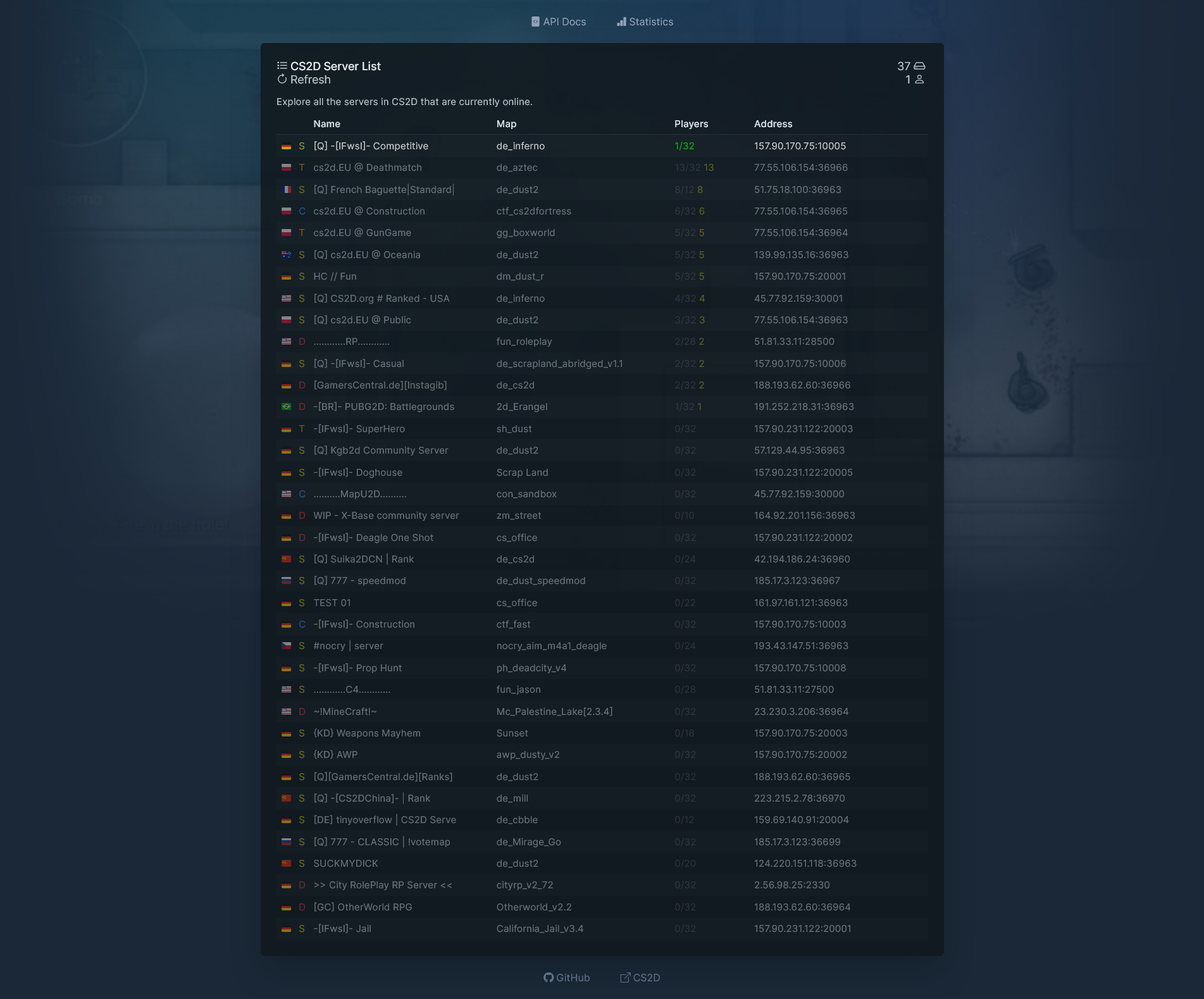Click the German flag on the Competitive server row
Image resolution: width=1204 pixels, height=999 pixels.
[x=286, y=146]
